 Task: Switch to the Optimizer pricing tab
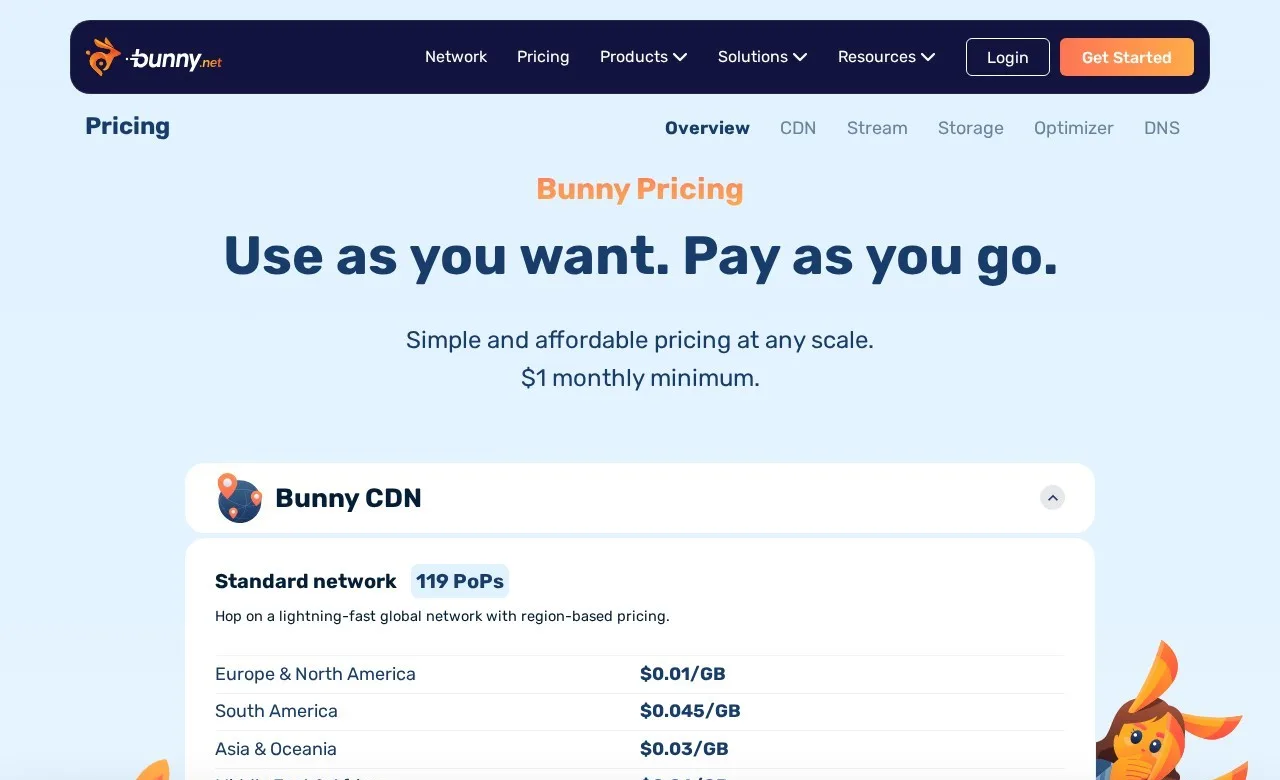coord(1073,128)
